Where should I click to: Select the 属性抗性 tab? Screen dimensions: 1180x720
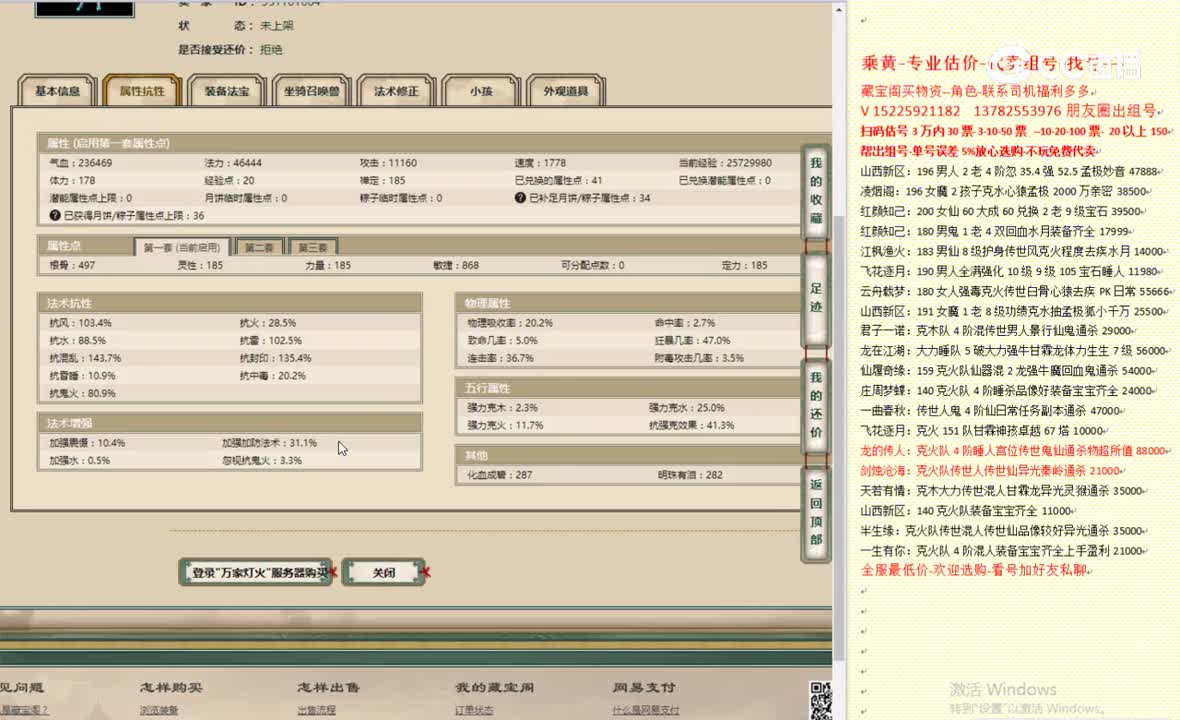(141, 91)
